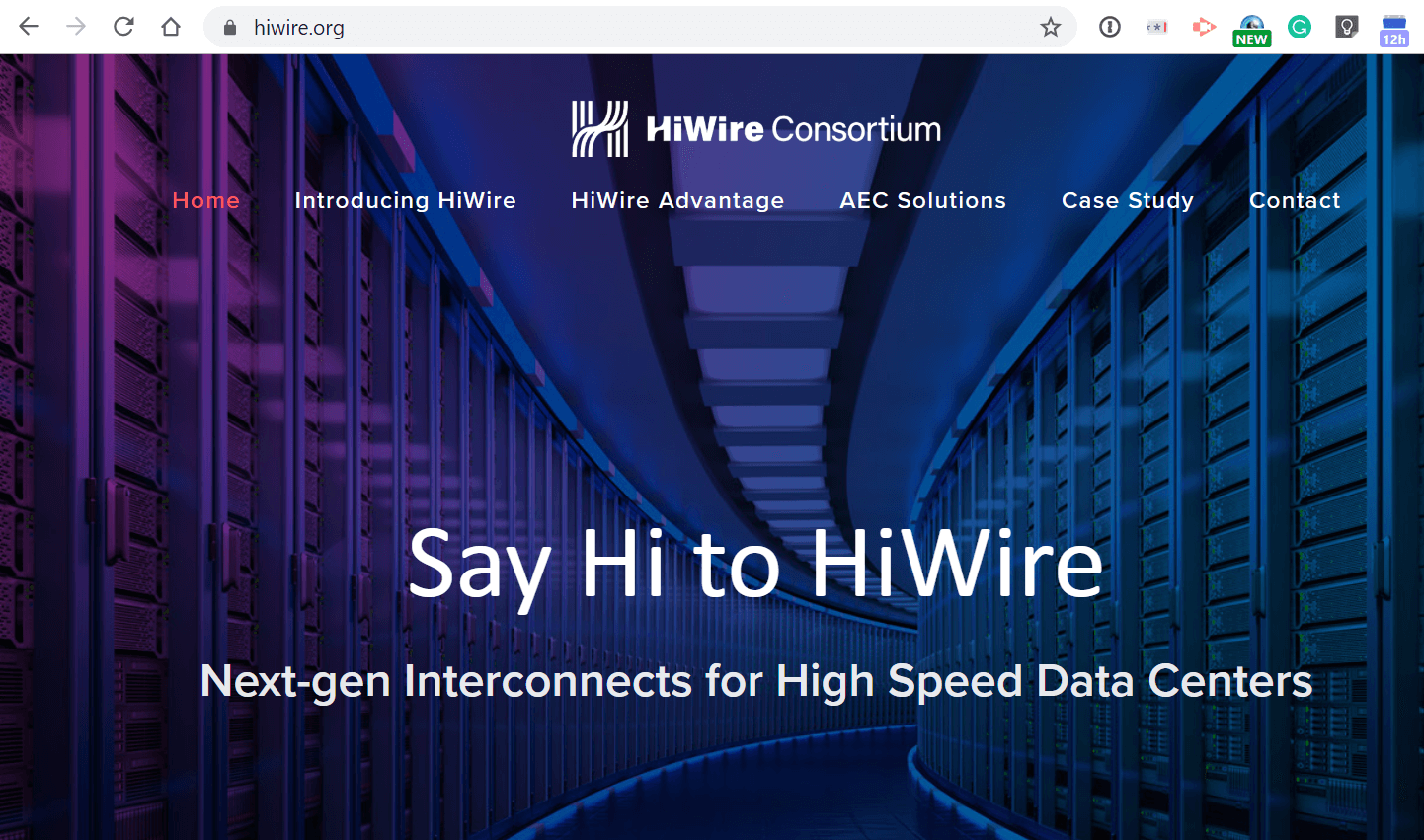Open the lightbulb extension icon
1424x840 pixels.
[1347, 27]
